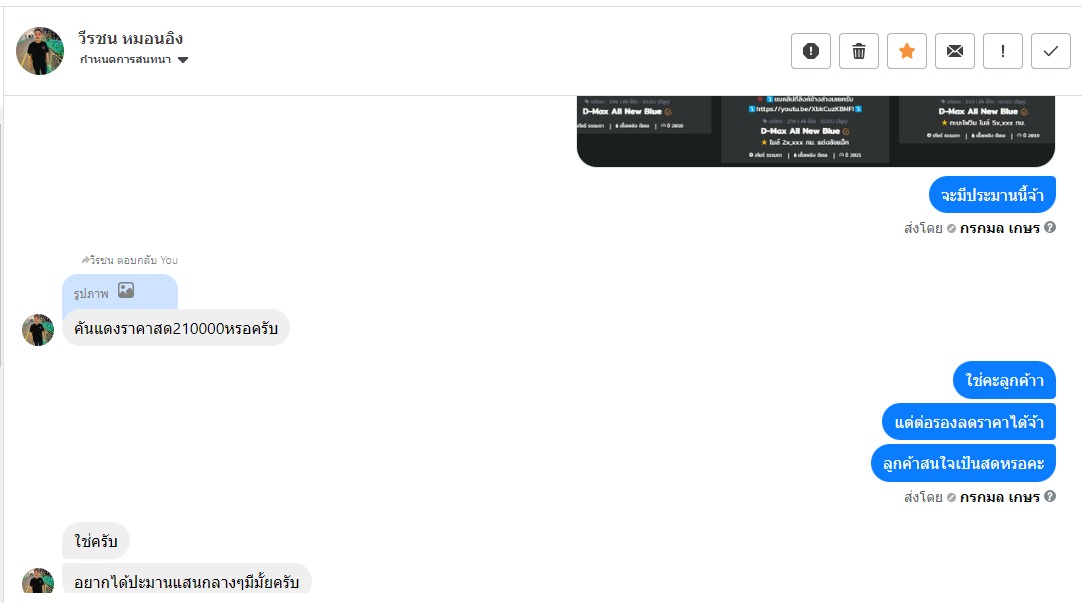Image resolution: width=1082 pixels, height=603 pixels.
Task: Select message ใช่ครับ
Action: 96,541
